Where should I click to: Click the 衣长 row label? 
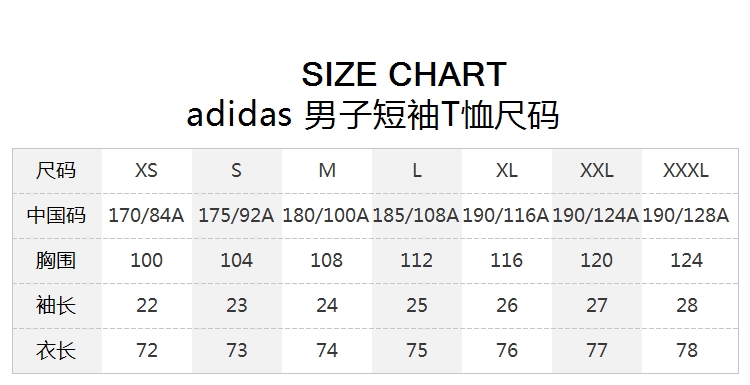tap(56, 350)
